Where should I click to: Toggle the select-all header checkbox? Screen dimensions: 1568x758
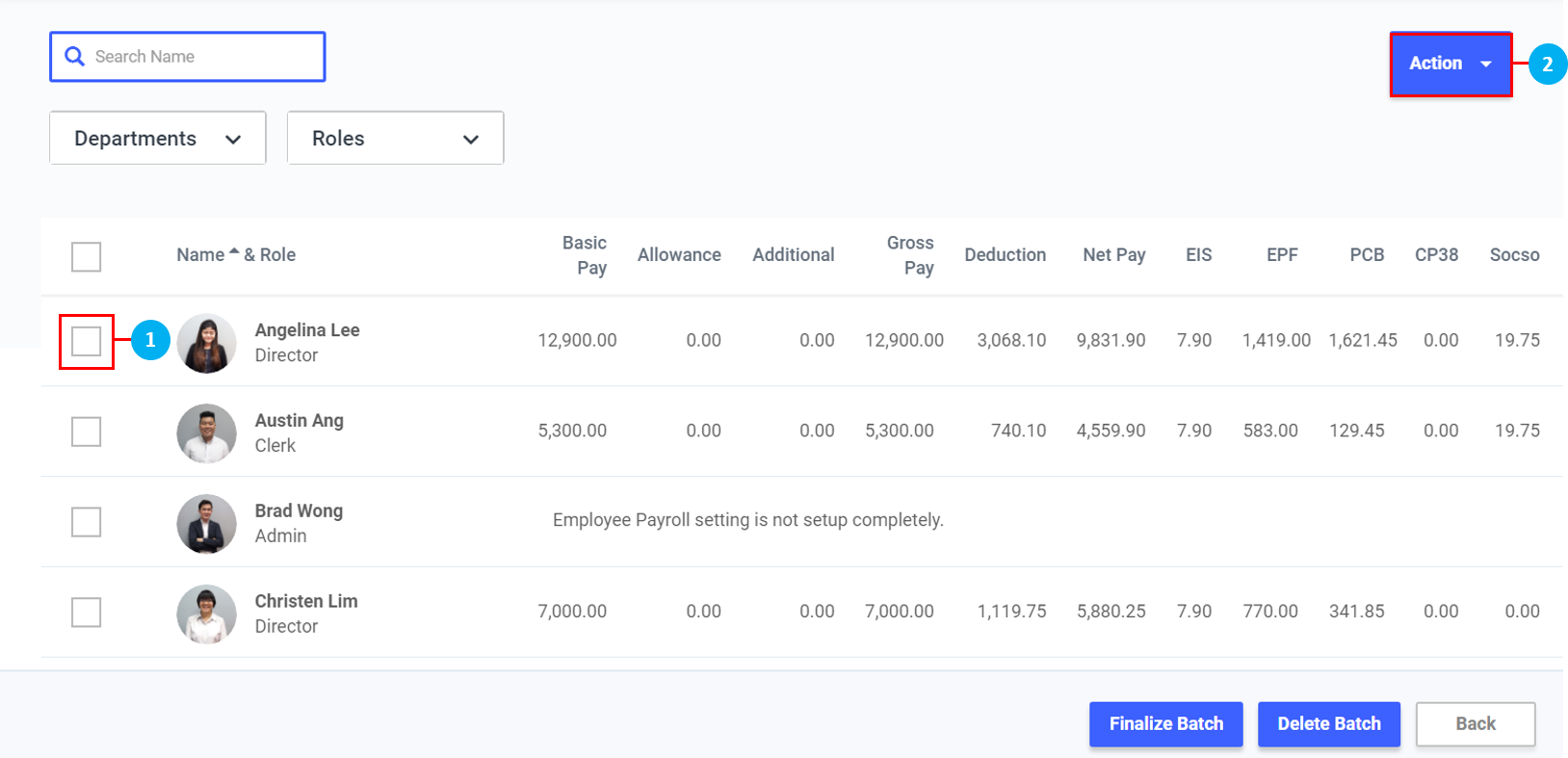(87, 257)
